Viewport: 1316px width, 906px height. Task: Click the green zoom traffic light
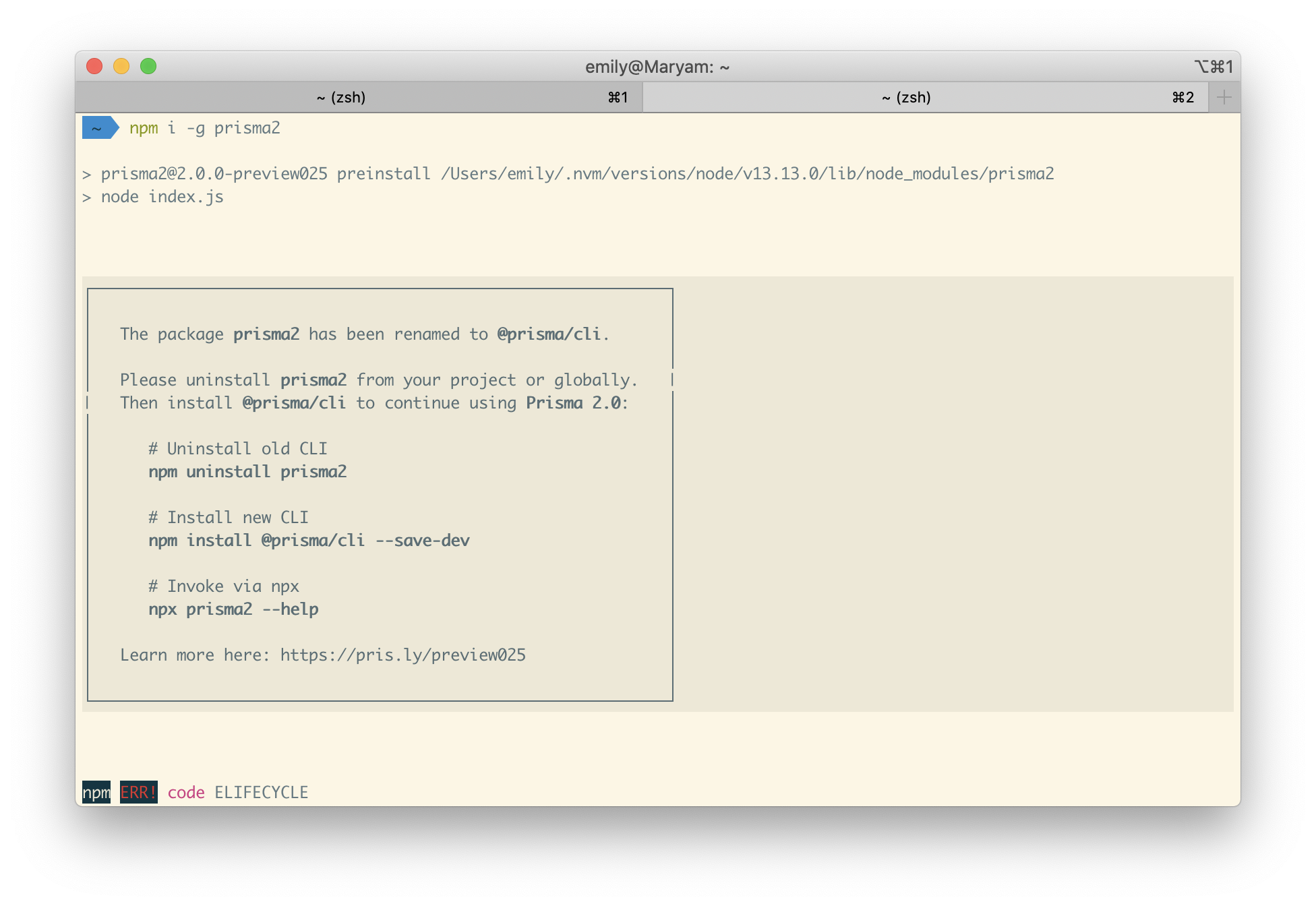click(148, 66)
